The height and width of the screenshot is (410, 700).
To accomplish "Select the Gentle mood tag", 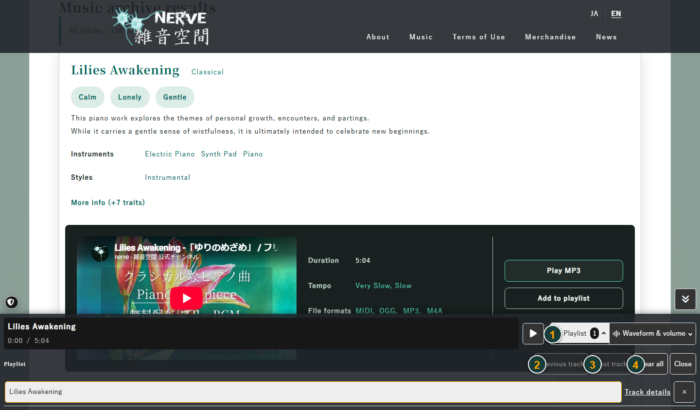I will 175,97.
